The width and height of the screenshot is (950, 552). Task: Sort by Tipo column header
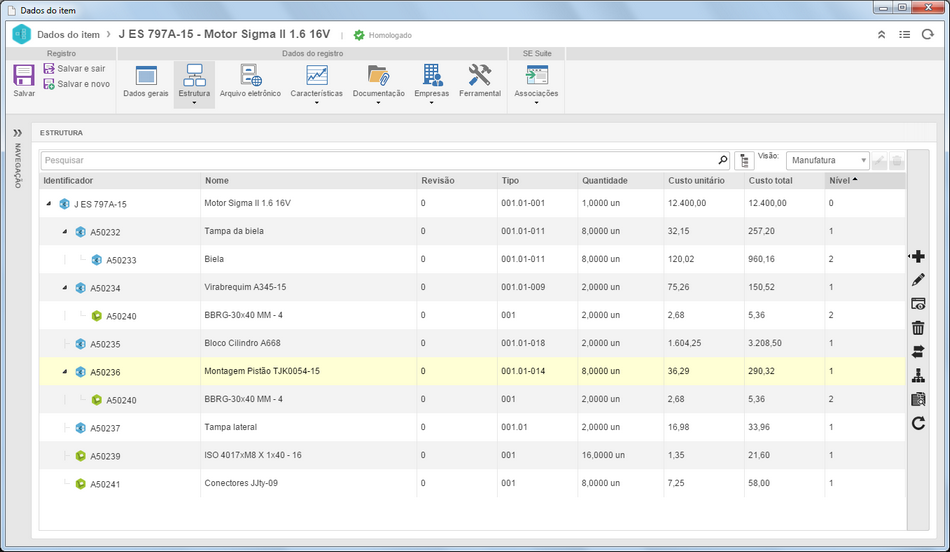coord(538,181)
